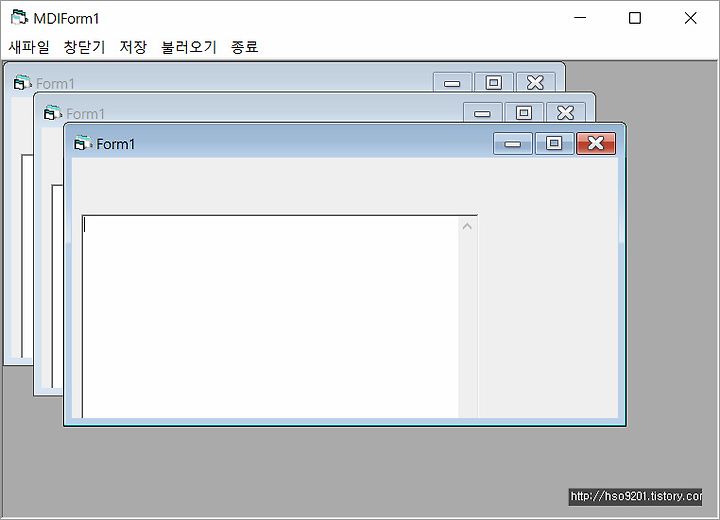Image resolution: width=720 pixels, height=520 pixels.
Task: Minimize the middle Form1 child window
Action: [482, 113]
